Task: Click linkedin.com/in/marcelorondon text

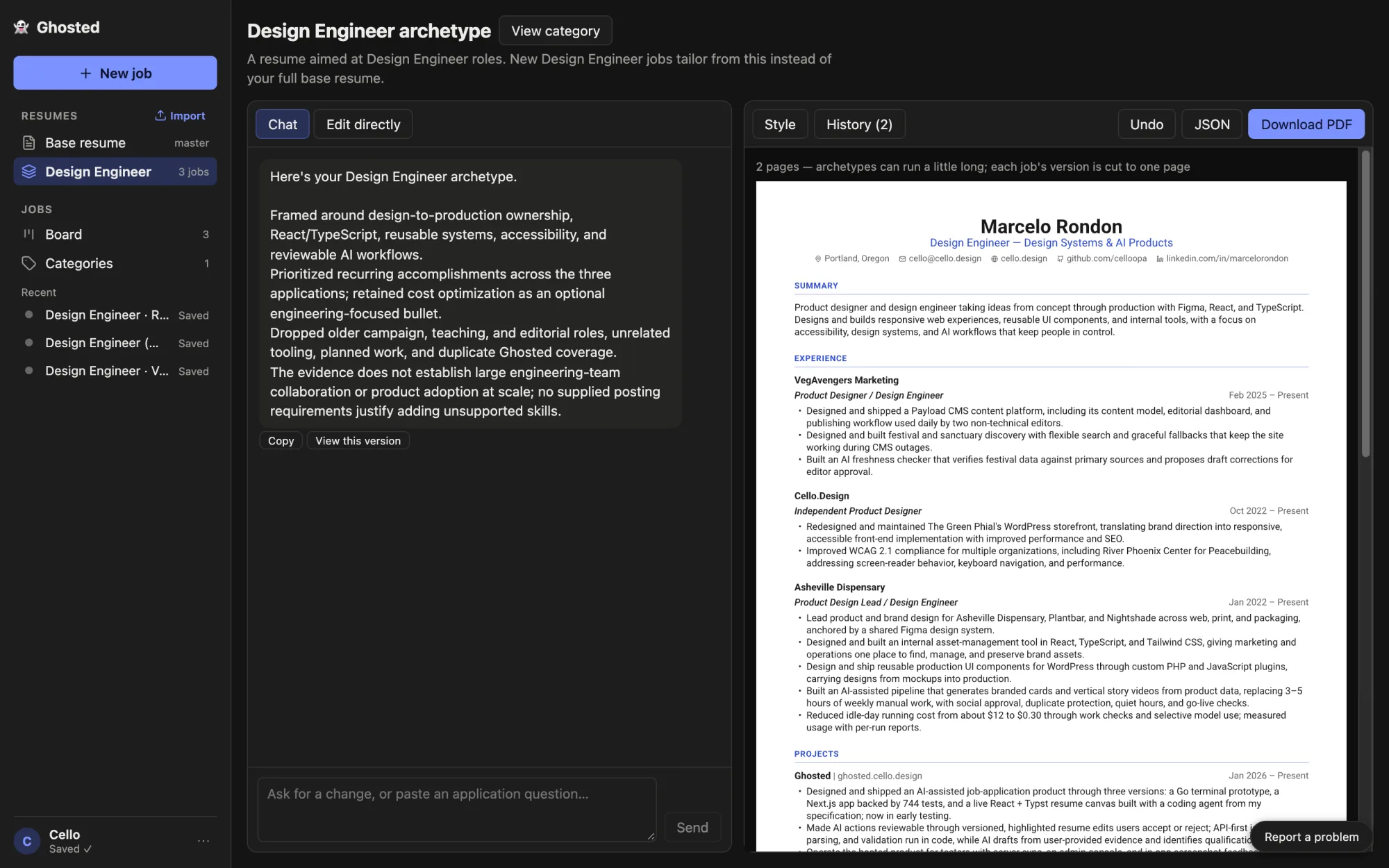Action: (x=1227, y=259)
